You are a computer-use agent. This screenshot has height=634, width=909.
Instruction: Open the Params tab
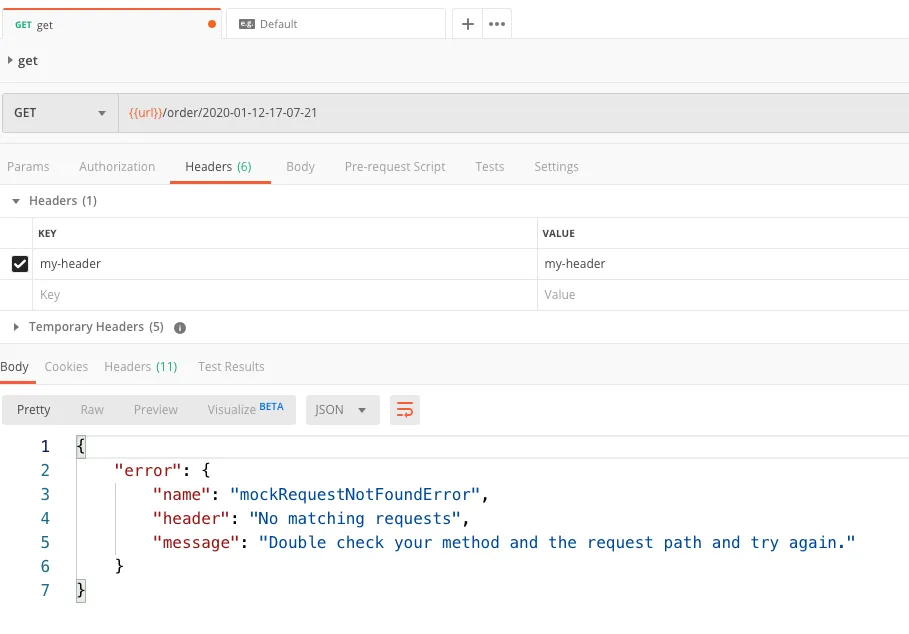(x=28, y=166)
